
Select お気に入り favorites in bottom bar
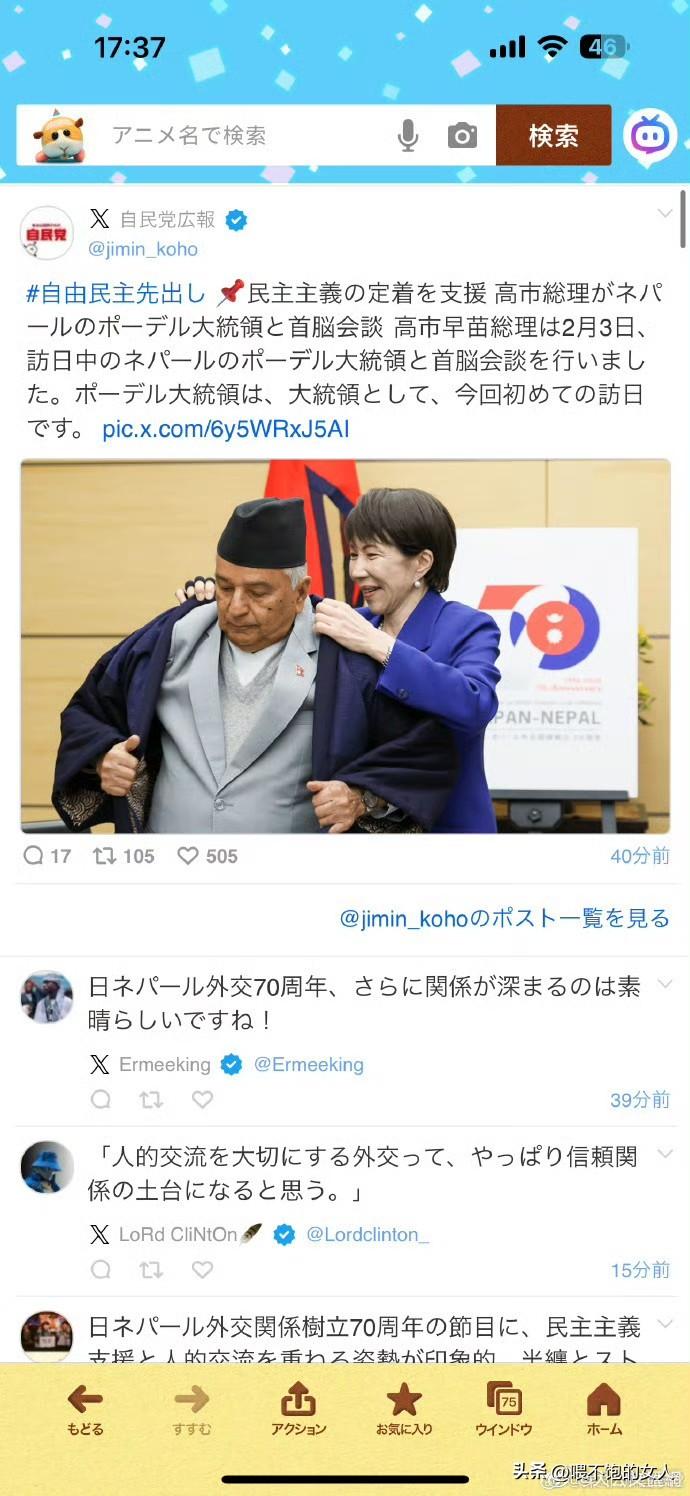[404, 1409]
